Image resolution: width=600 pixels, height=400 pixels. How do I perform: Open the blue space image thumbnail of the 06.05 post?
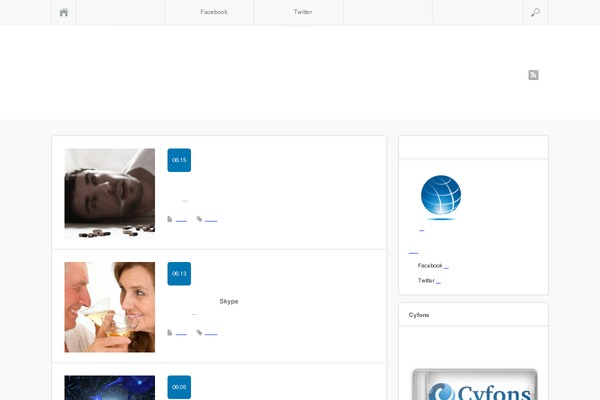tap(110, 388)
